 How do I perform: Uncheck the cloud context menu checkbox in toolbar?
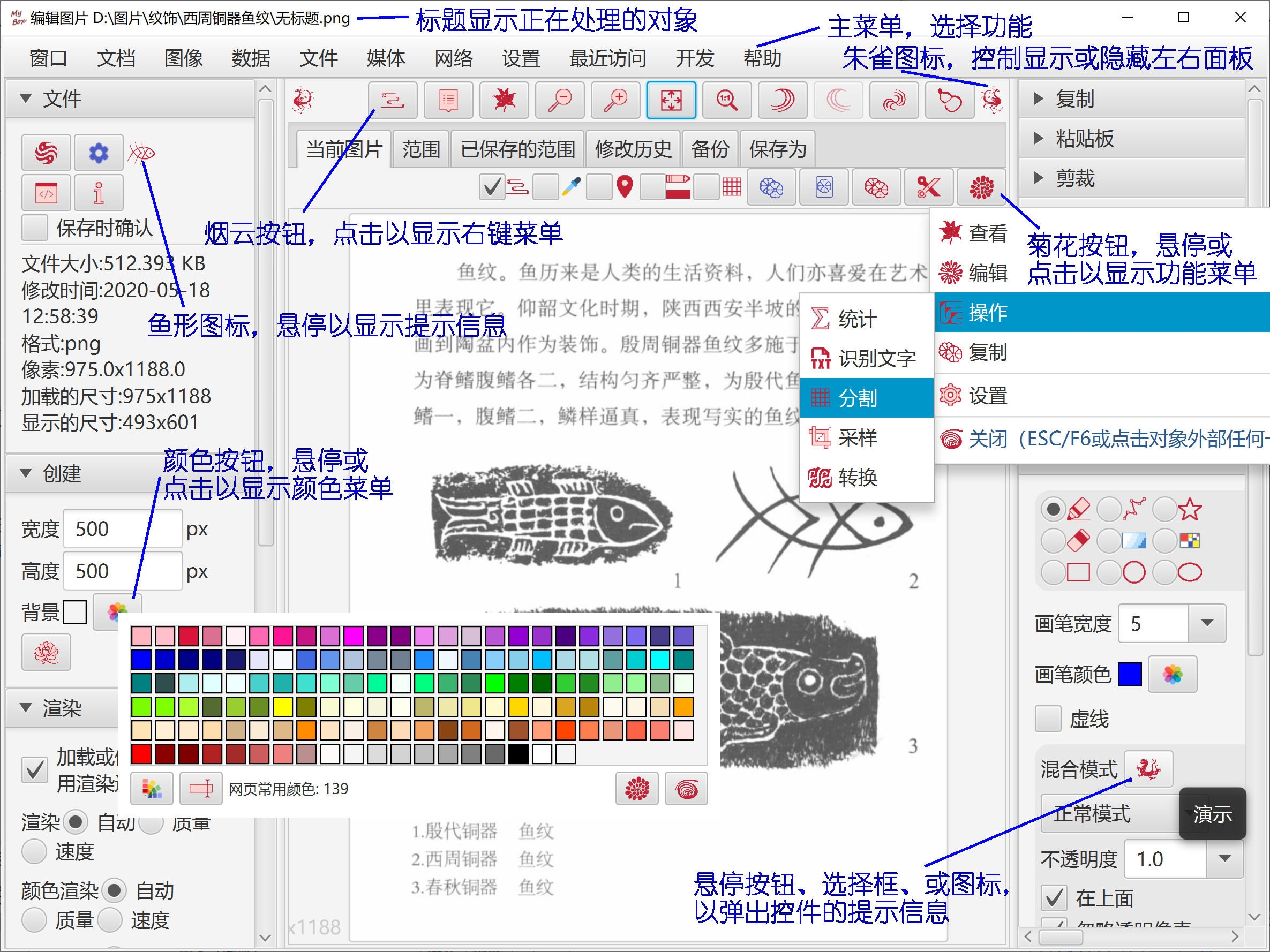492,187
